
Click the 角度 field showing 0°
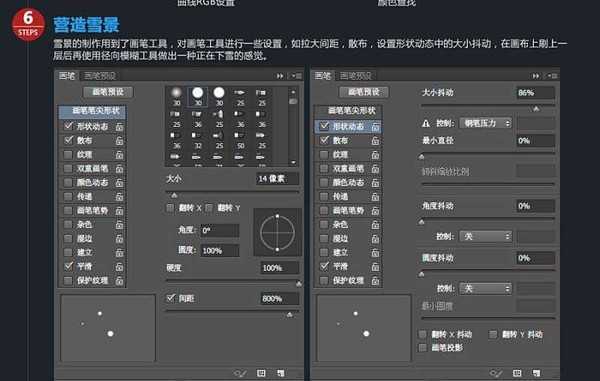click(x=220, y=231)
